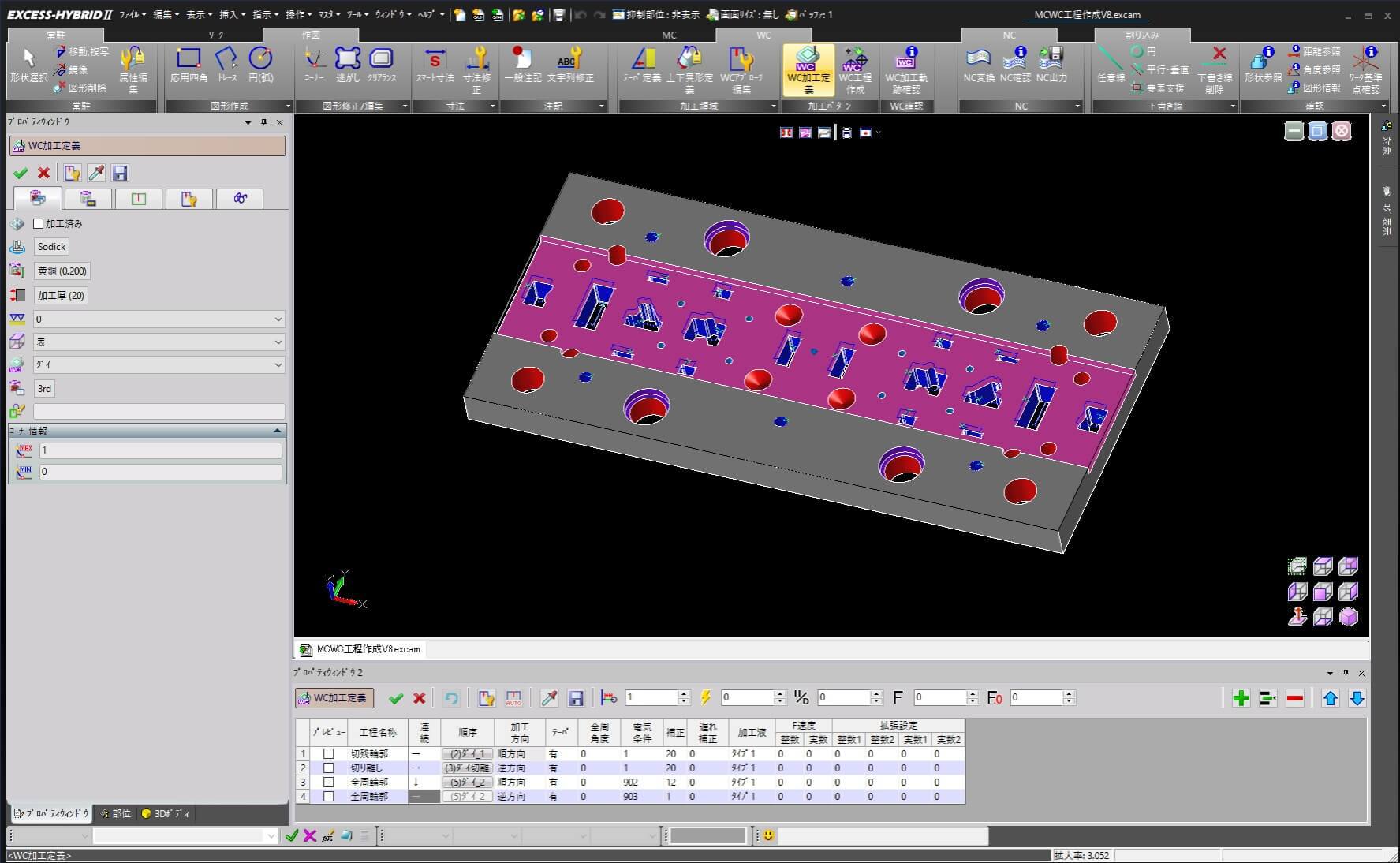1400x863 pixels.
Task: Click the Sodick machine button
Action: click(x=51, y=247)
